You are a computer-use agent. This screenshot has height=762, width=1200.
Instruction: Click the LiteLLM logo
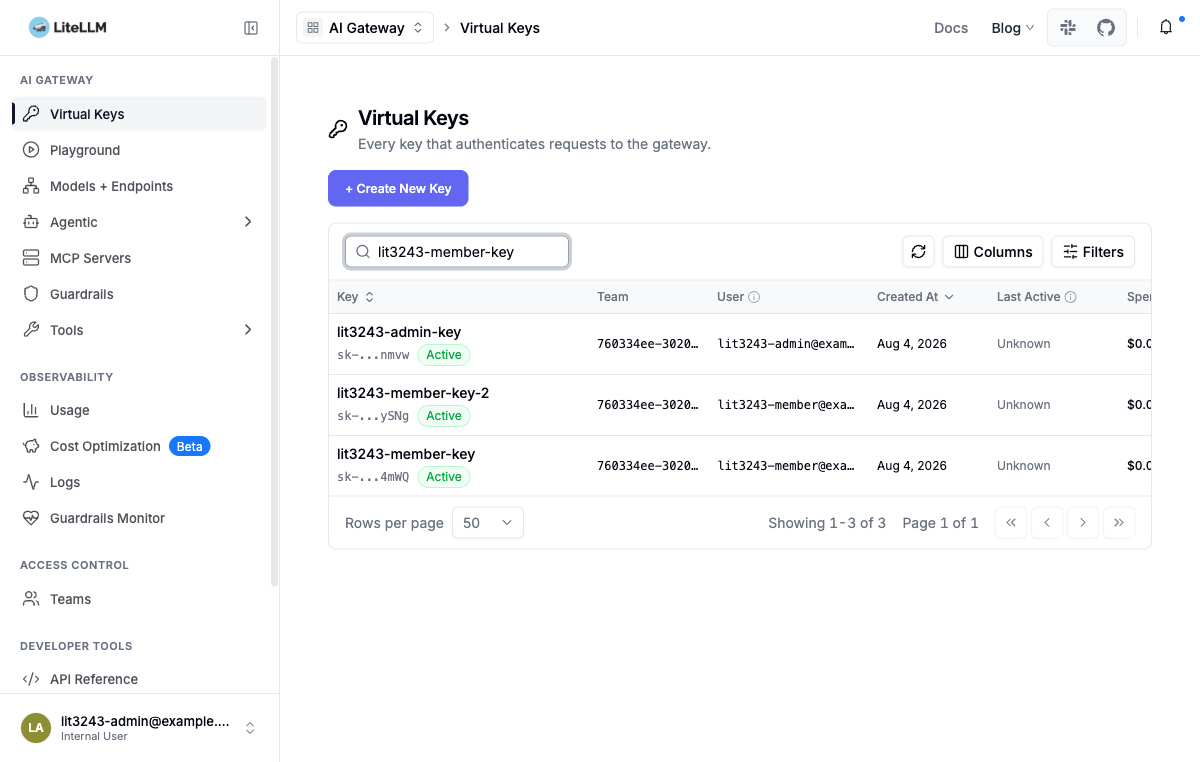68,28
